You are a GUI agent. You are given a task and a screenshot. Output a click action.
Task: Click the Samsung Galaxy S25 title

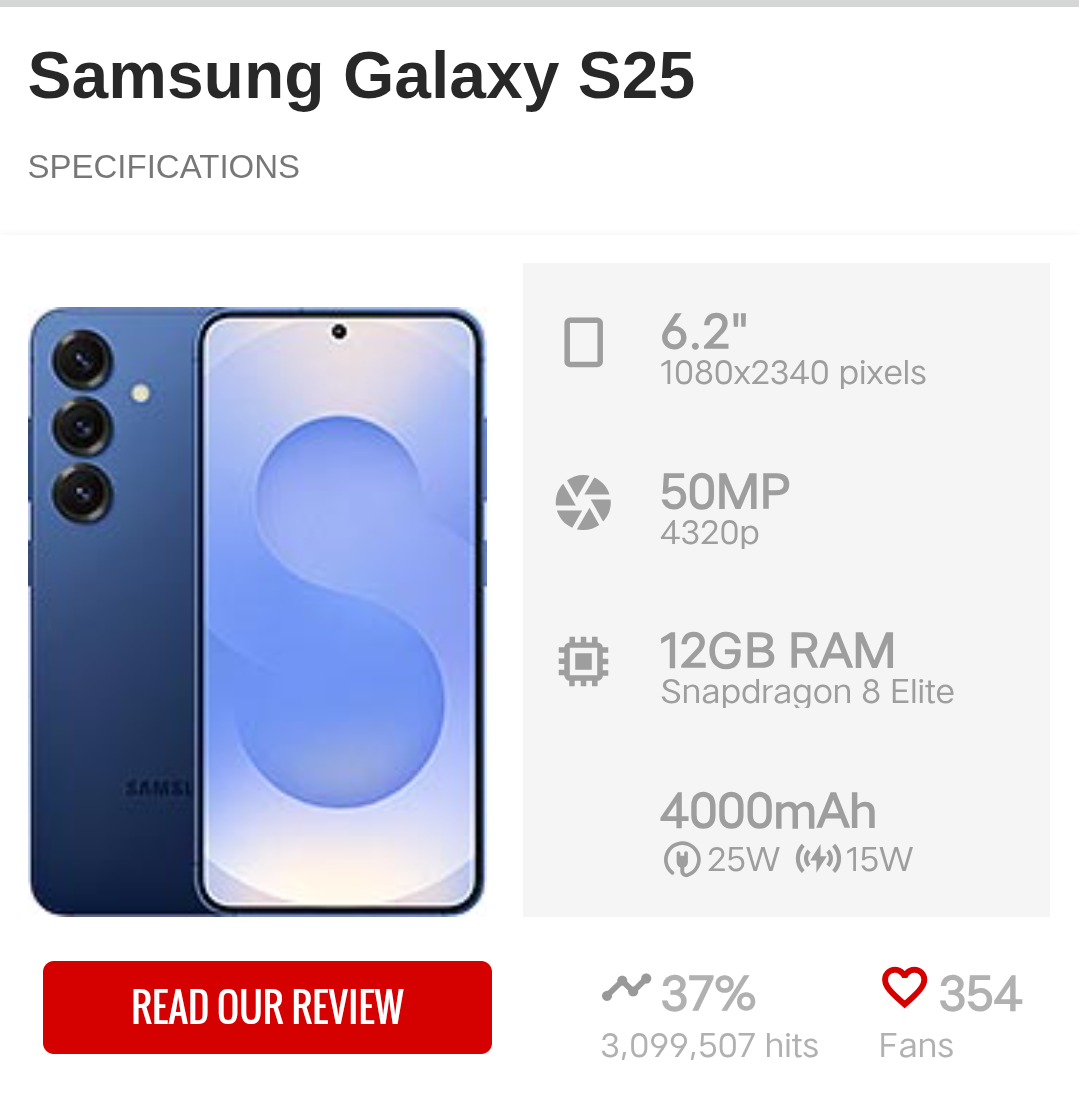(x=361, y=75)
